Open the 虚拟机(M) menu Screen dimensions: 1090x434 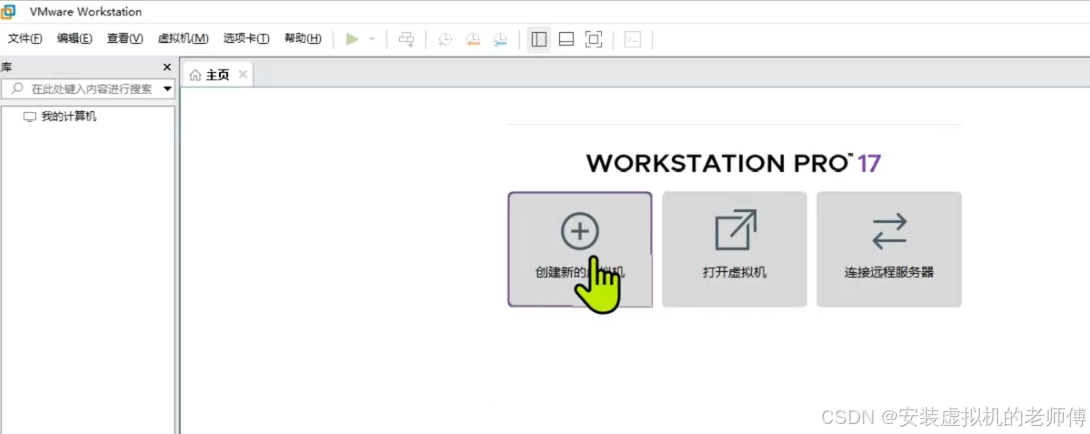183,39
